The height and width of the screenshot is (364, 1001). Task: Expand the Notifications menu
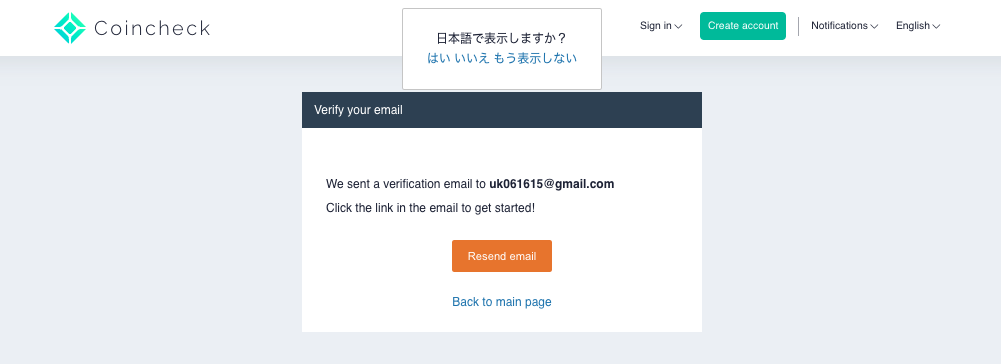tap(845, 26)
